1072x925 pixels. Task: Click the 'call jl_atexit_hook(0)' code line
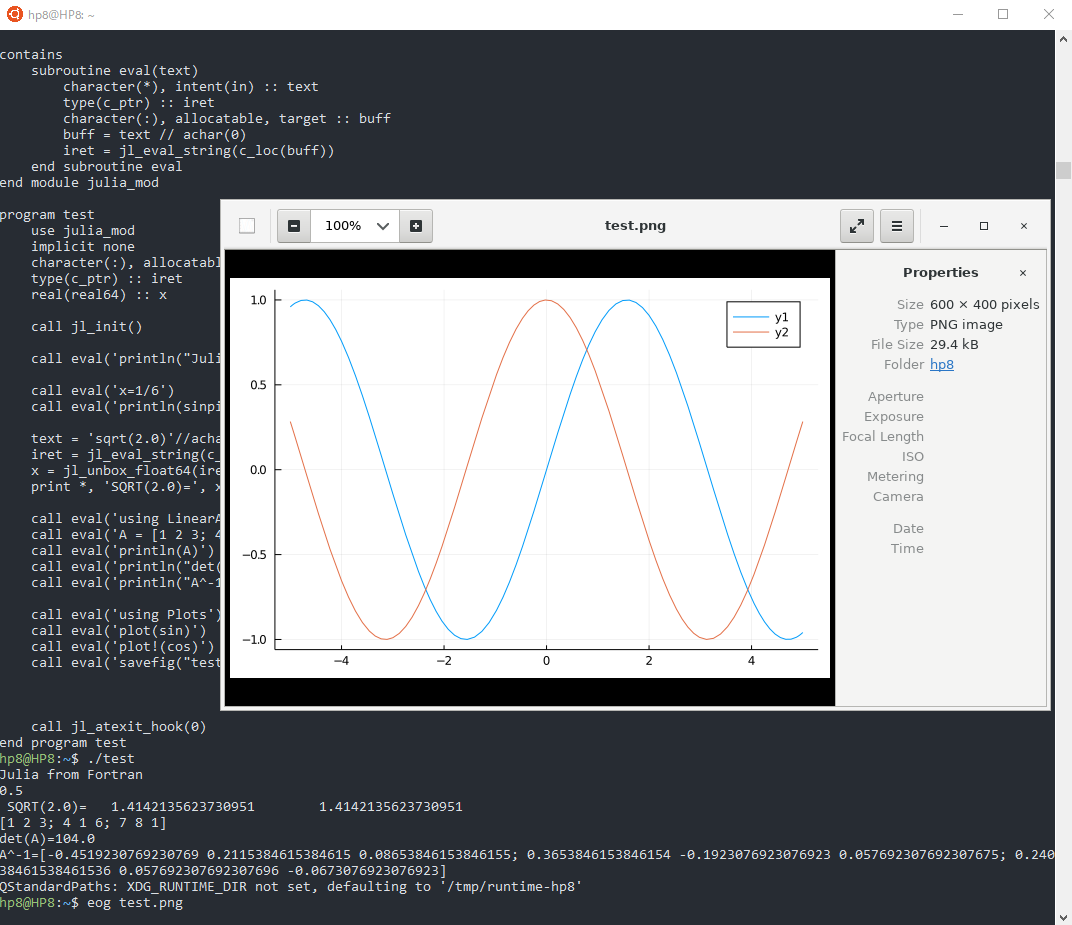pyautogui.click(x=118, y=727)
